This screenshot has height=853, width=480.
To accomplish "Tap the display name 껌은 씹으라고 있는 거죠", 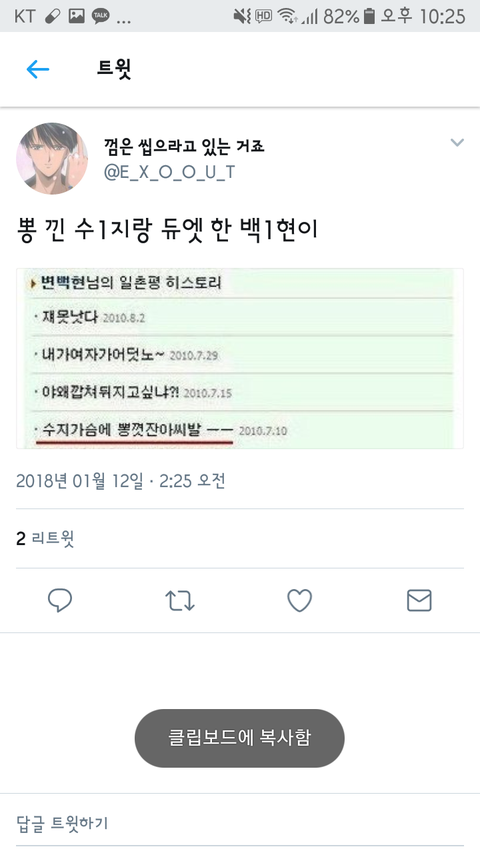I will click(184, 145).
